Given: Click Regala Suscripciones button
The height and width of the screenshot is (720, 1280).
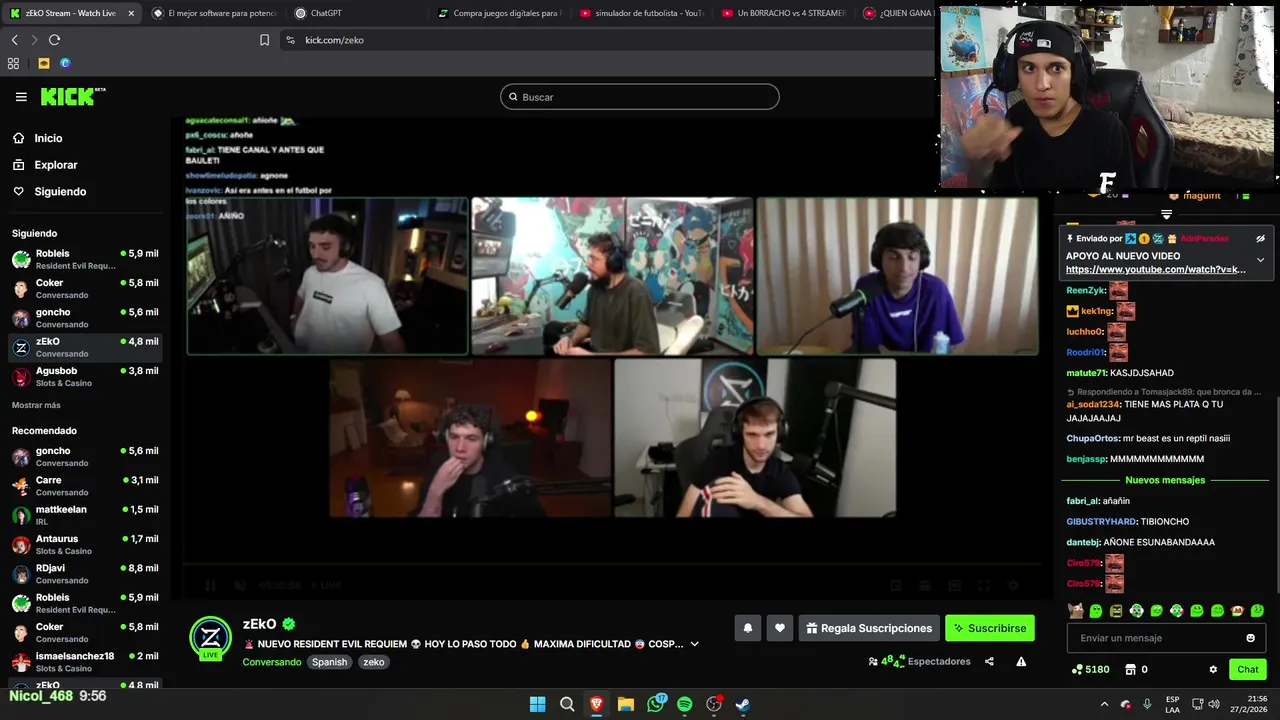Looking at the screenshot, I should [x=869, y=628].
